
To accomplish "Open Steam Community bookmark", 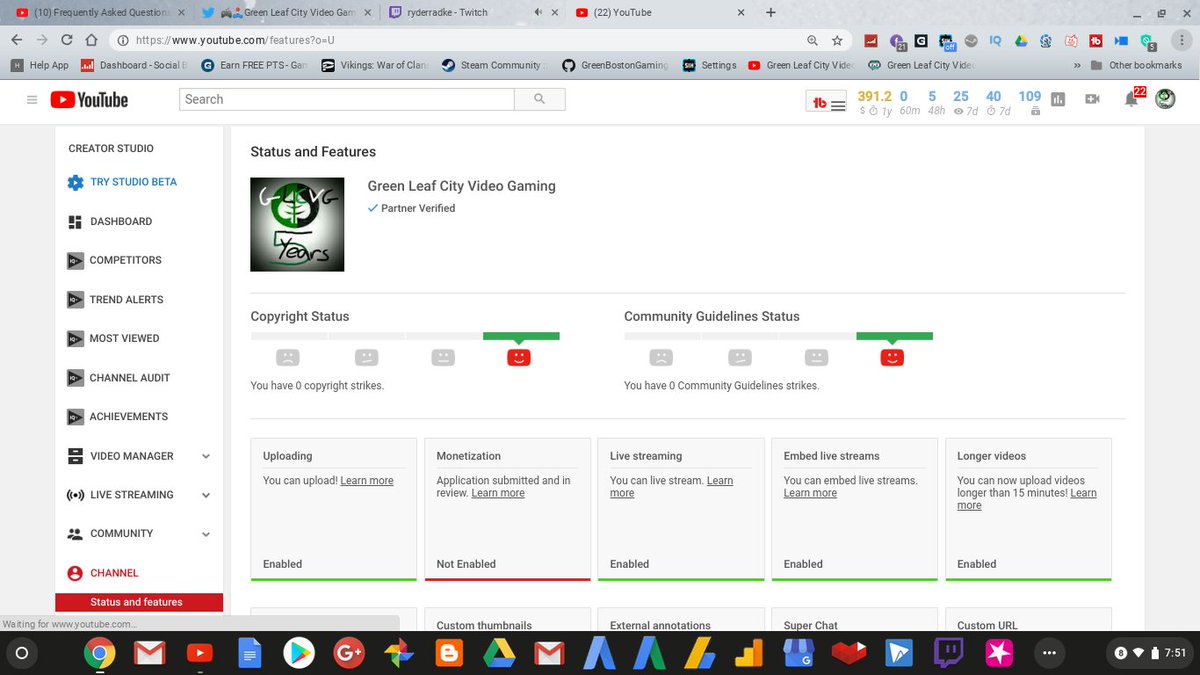I will tap(494, 65).
